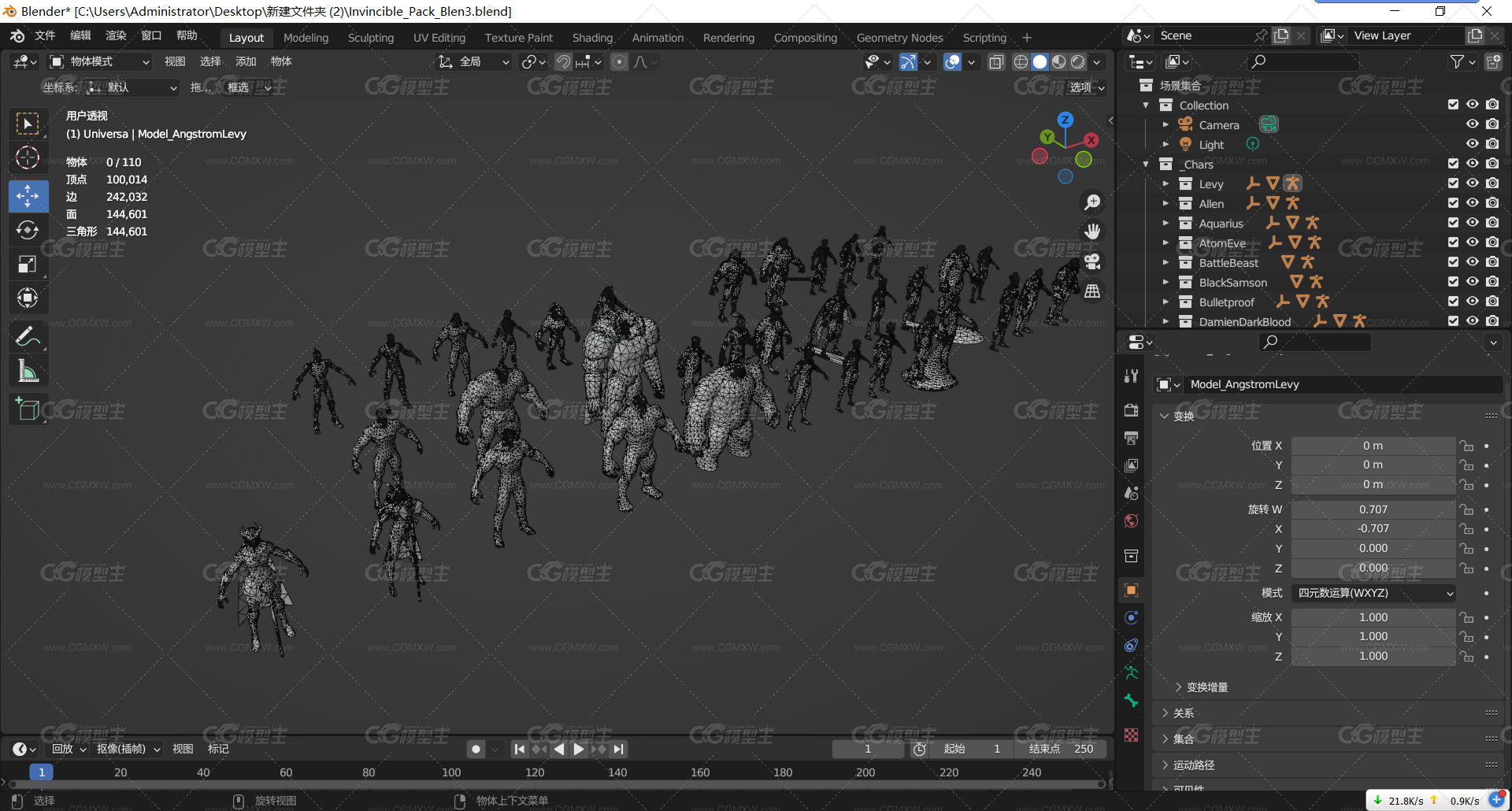Open the 回放 playback dropdown
This screenshot has width=1512, height=811.
69,749
